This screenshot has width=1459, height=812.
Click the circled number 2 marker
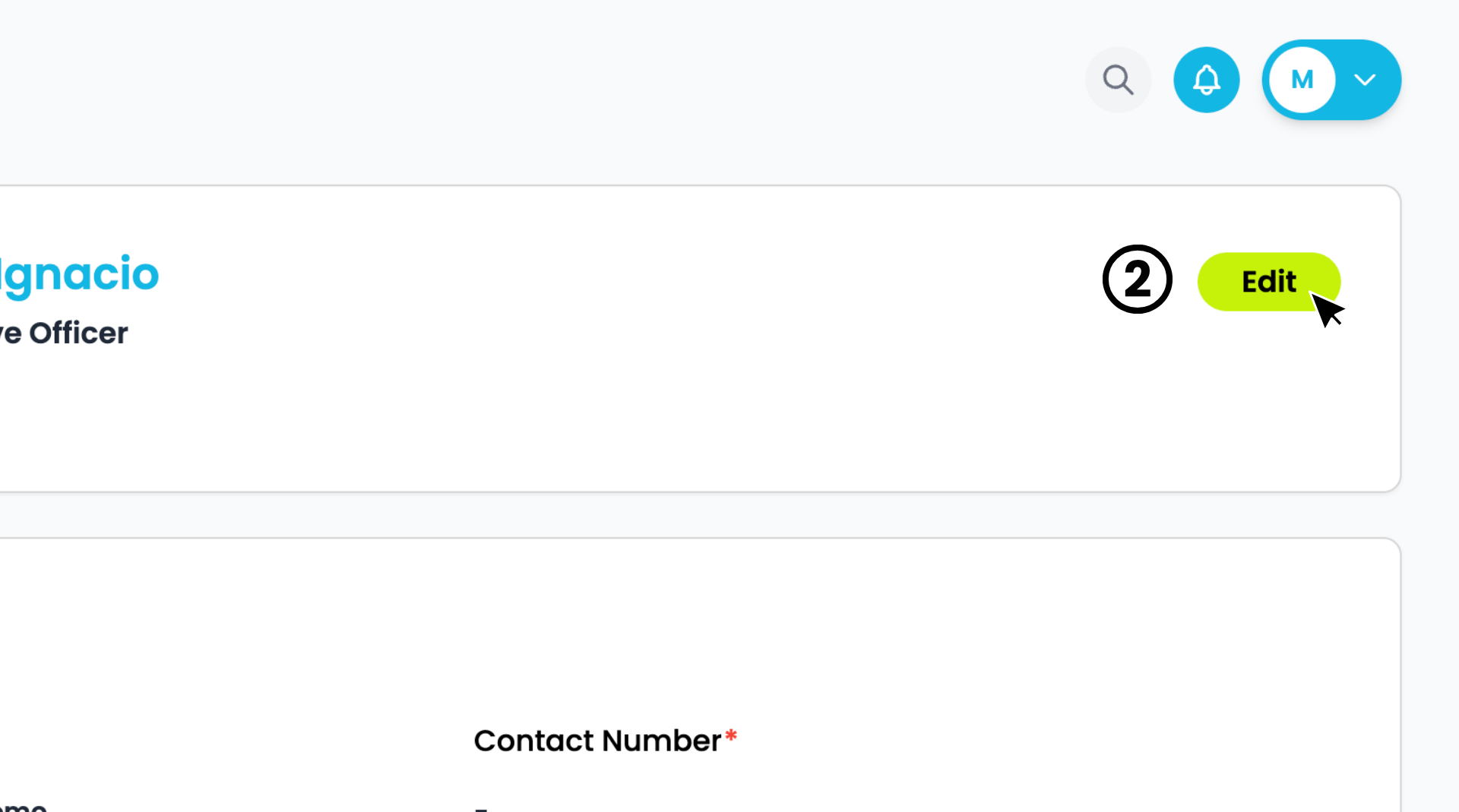click(x=1137, y=280)
